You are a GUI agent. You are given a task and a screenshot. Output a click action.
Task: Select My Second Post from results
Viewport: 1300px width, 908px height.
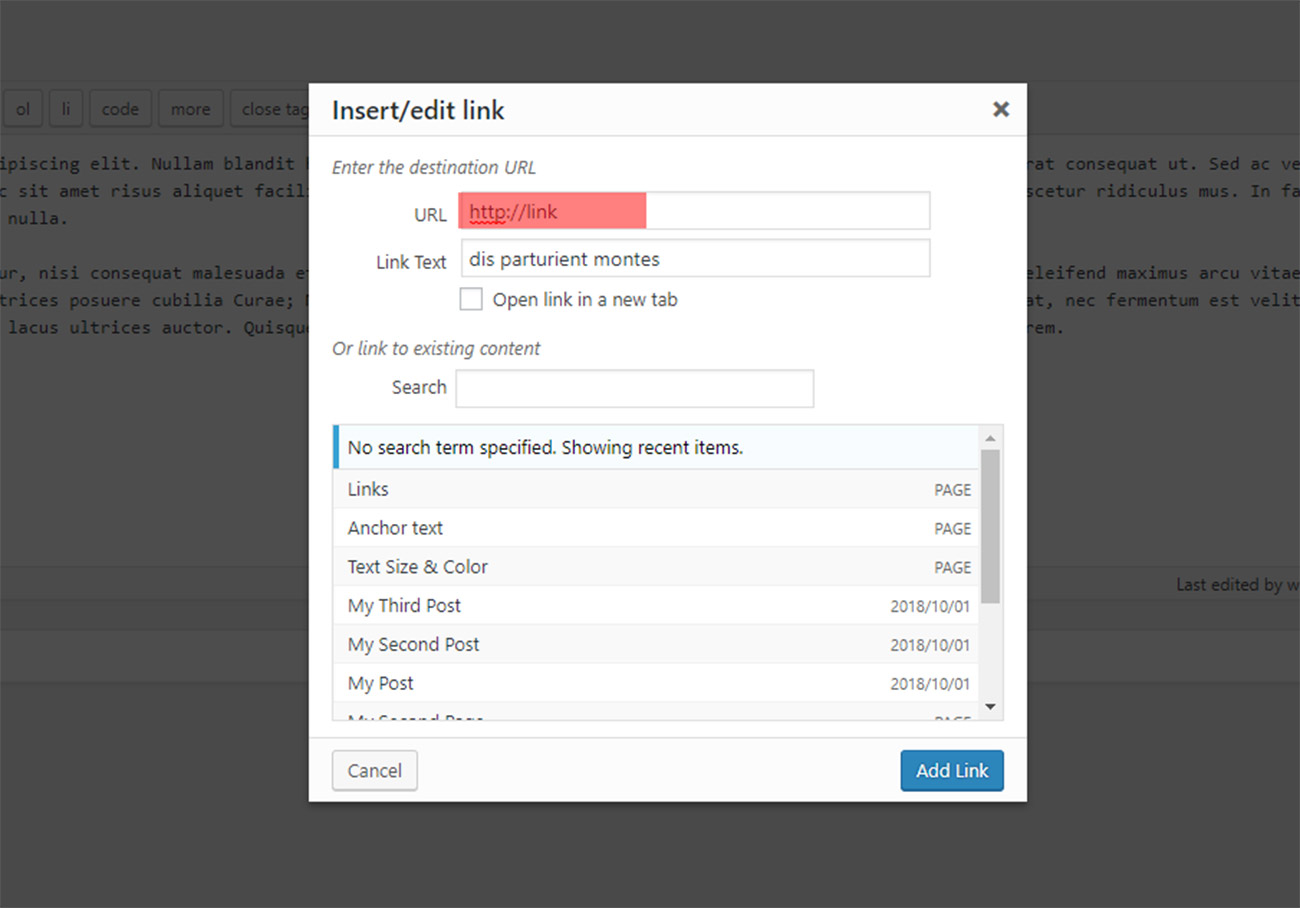pyautogui.click(x=655, y=645)
